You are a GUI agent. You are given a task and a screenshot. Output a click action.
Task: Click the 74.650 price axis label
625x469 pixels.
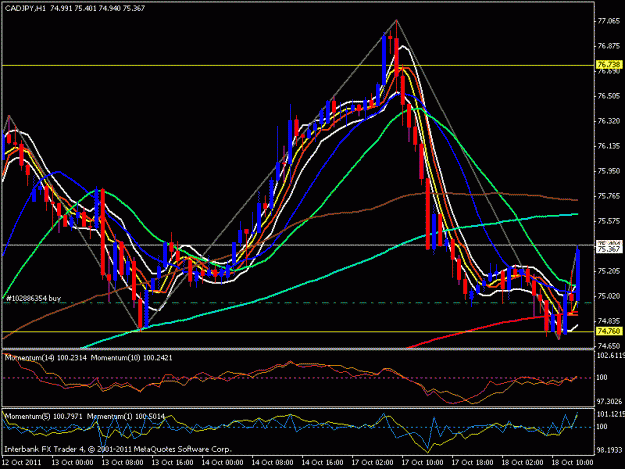coord(609,346)
